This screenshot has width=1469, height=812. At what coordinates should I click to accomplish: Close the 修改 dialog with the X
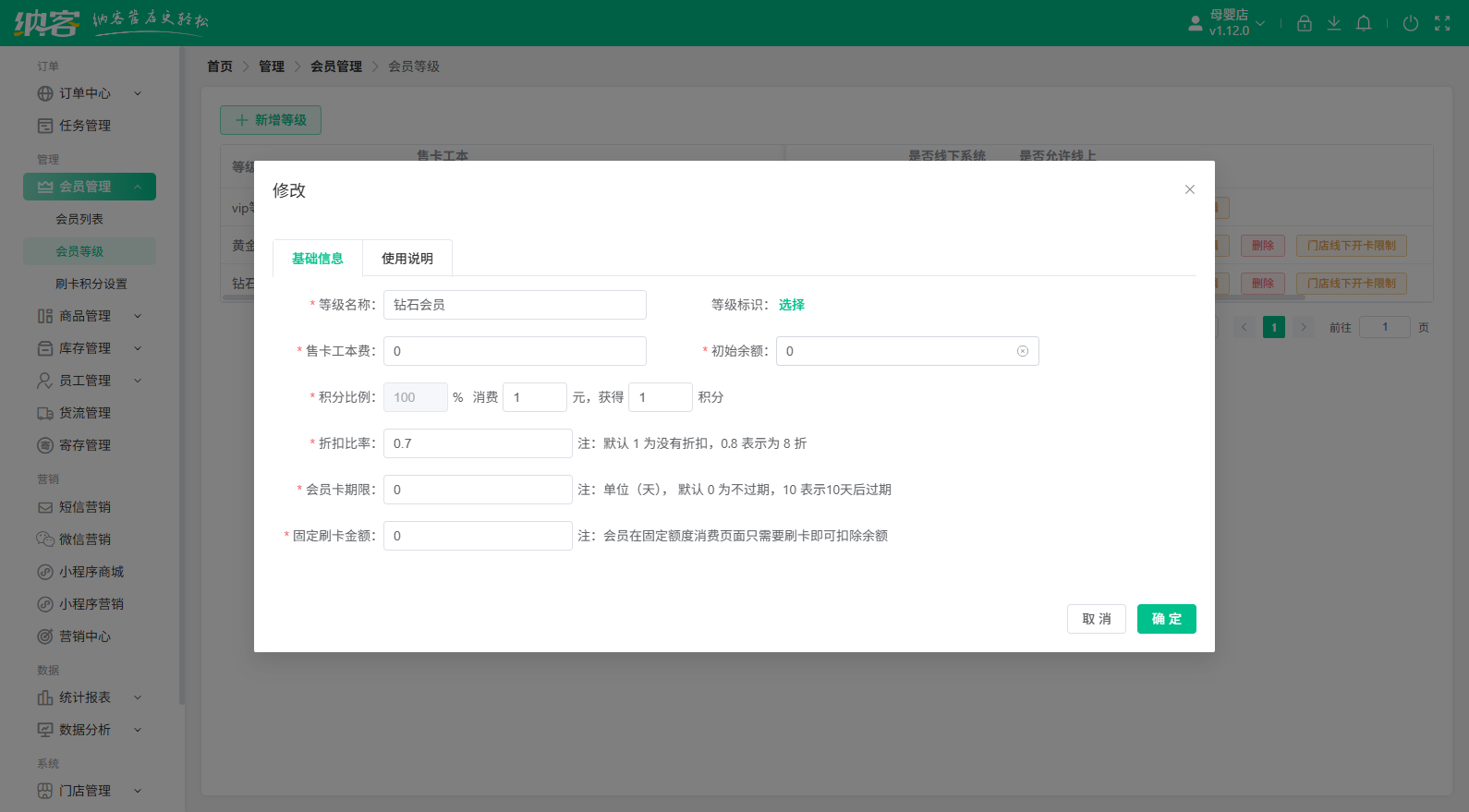point(1189,189)
